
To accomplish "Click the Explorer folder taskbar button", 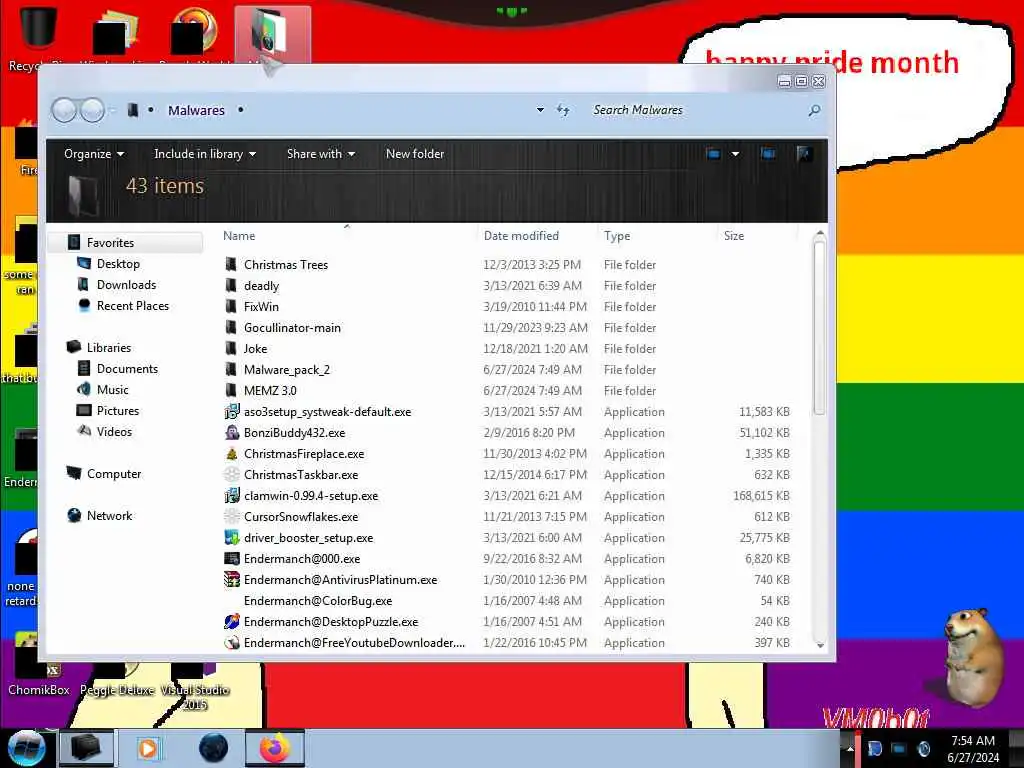I will [86, 748].
